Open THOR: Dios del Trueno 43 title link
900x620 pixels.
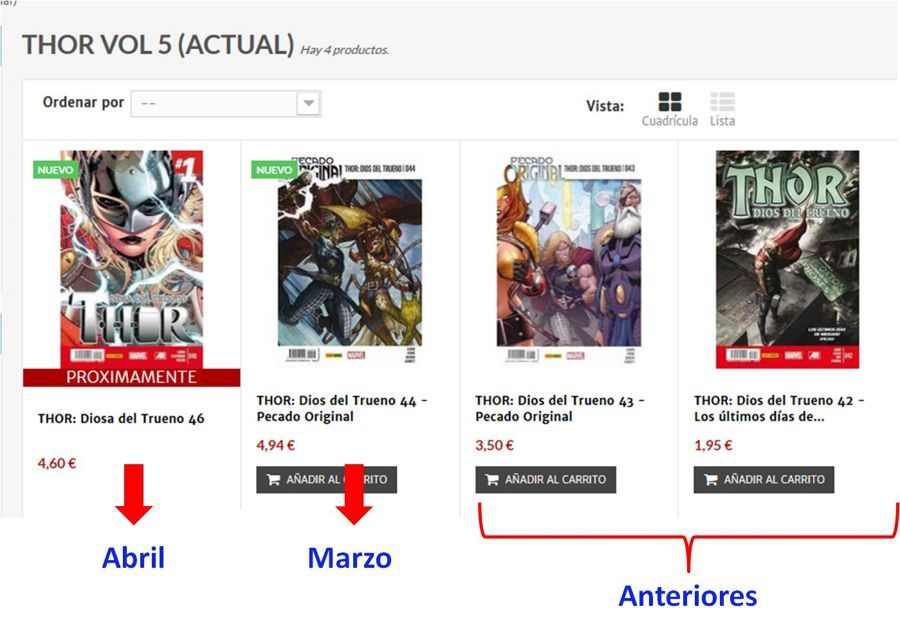560,408
